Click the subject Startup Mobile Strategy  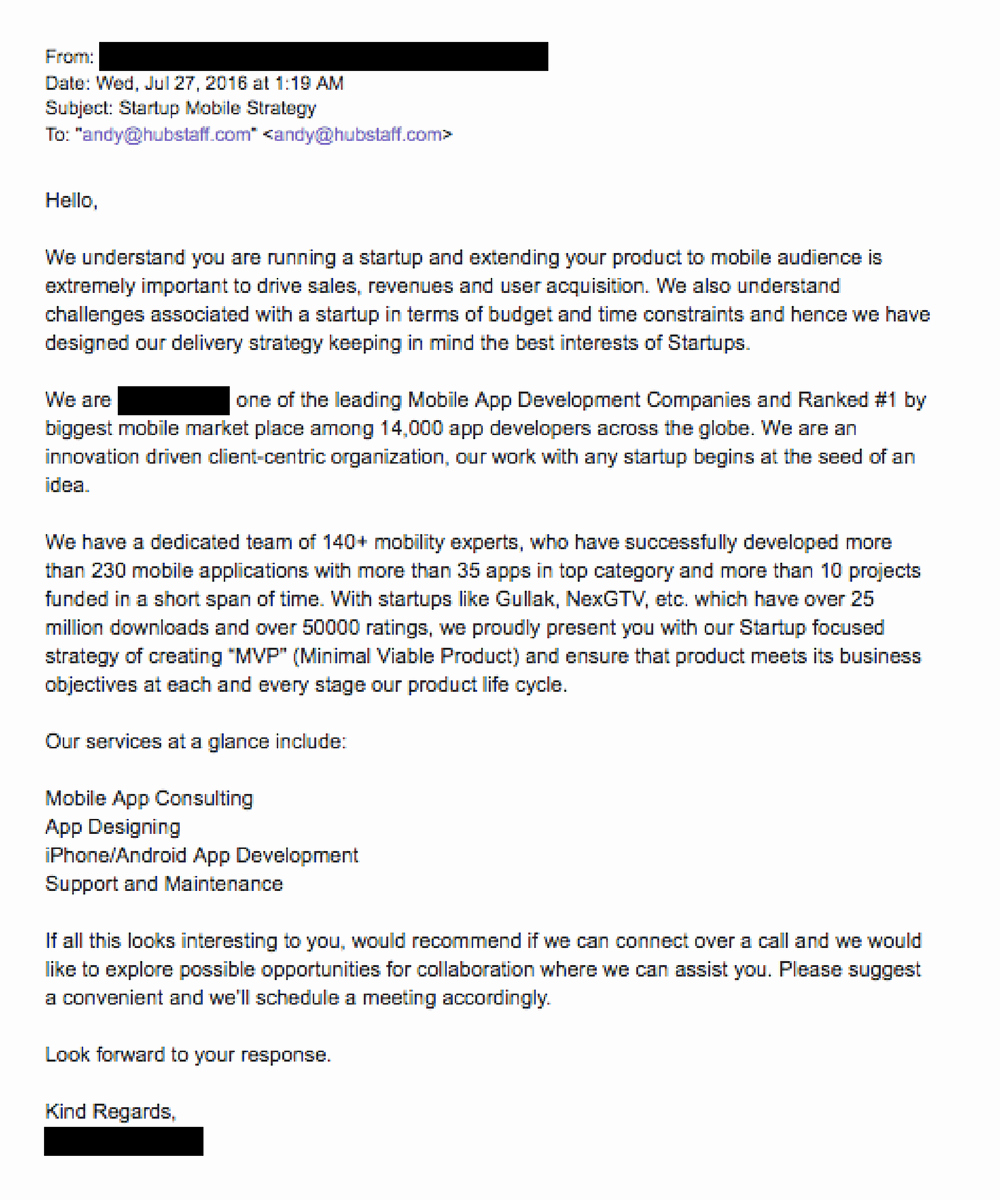pyautogui.click(x=218, y=109)
